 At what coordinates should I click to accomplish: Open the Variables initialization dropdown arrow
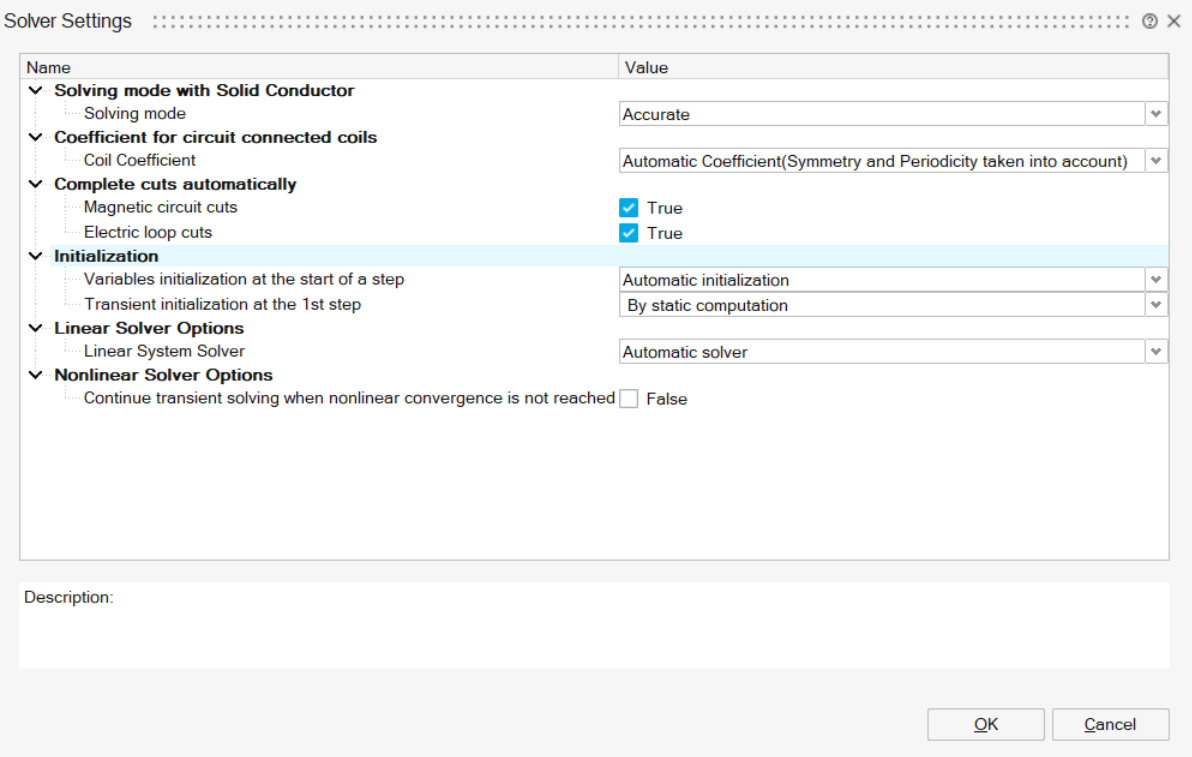(1156, 280)
